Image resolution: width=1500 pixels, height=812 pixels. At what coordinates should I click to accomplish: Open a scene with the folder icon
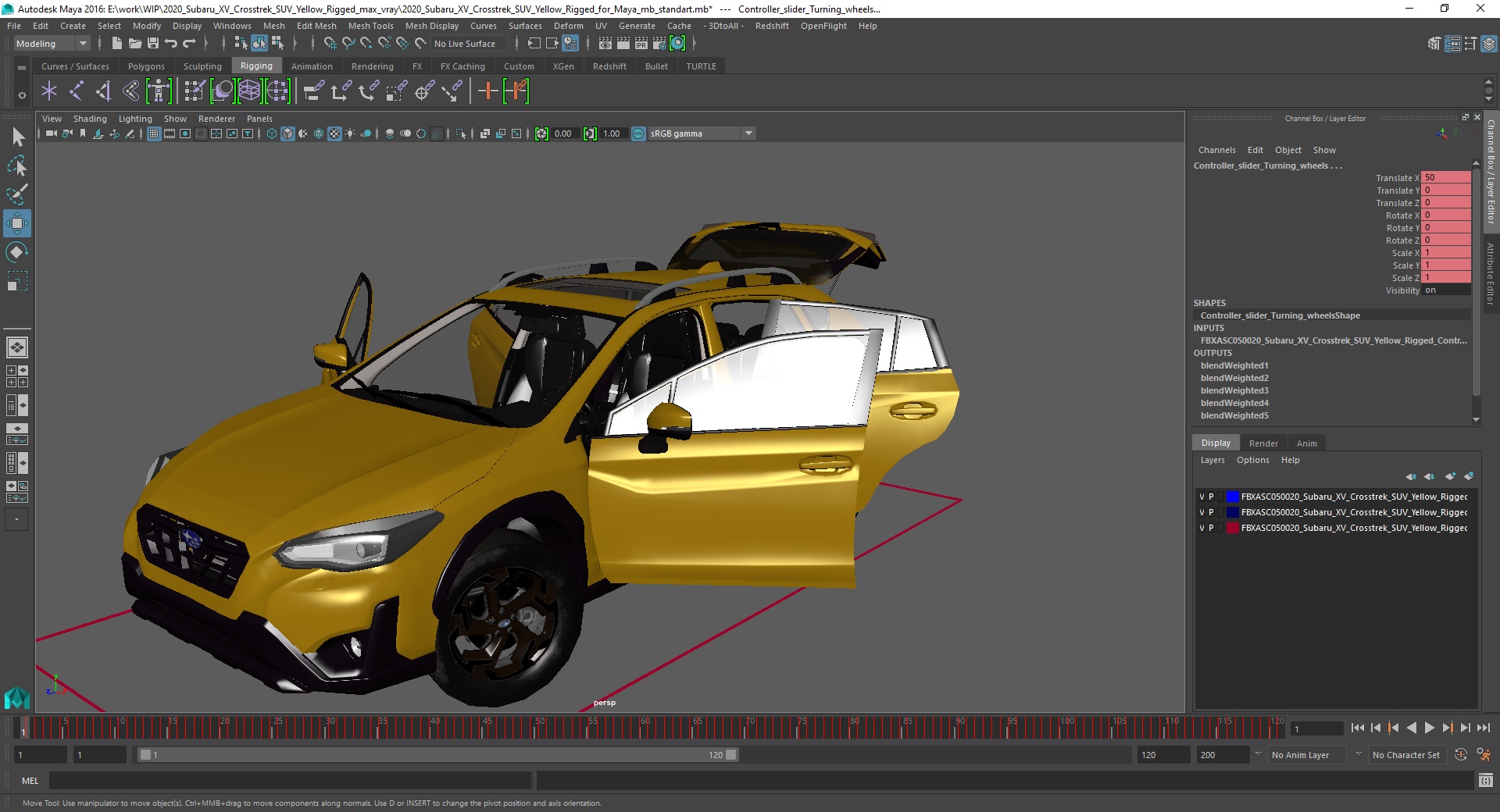click(x=134, y=44)
